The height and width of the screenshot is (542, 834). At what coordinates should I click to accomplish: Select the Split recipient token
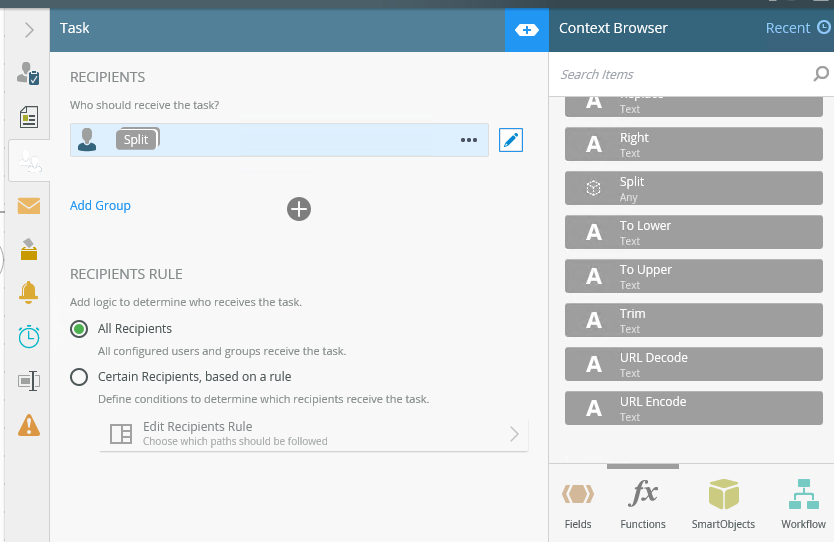[137, 139]
